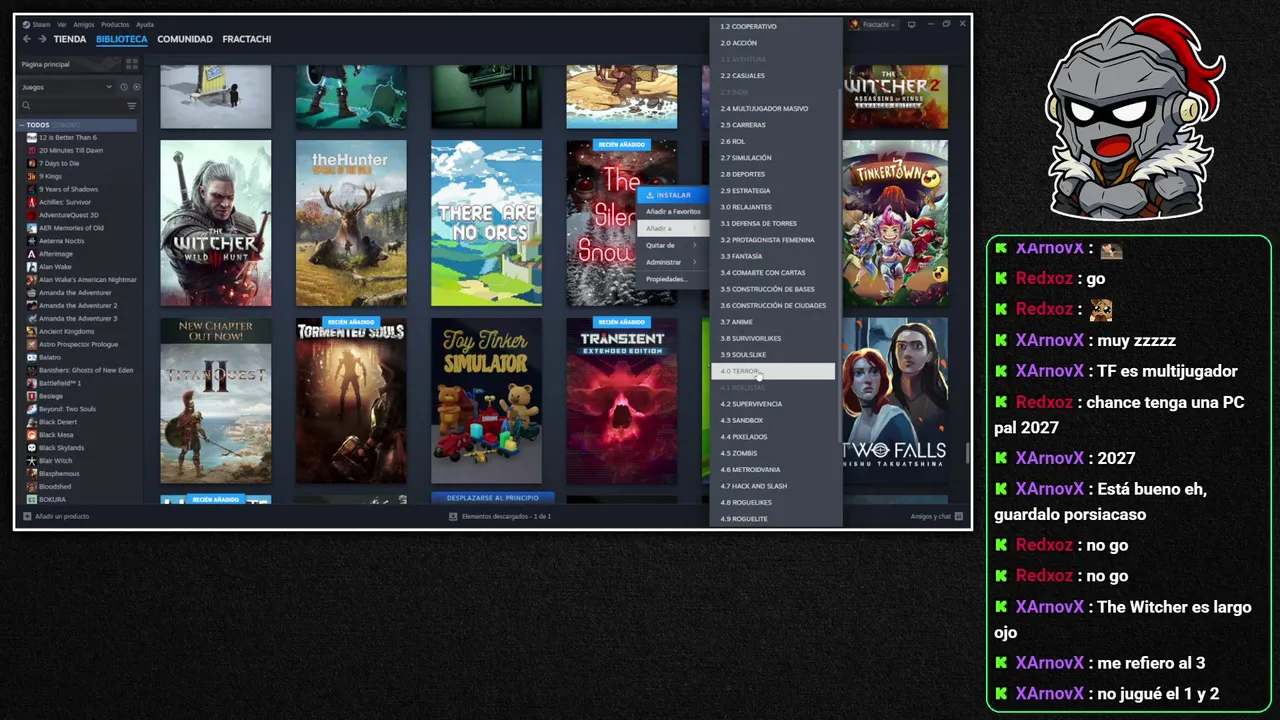
Task: Open Big Picture mode monitor icon
Action: click(911, 24)
